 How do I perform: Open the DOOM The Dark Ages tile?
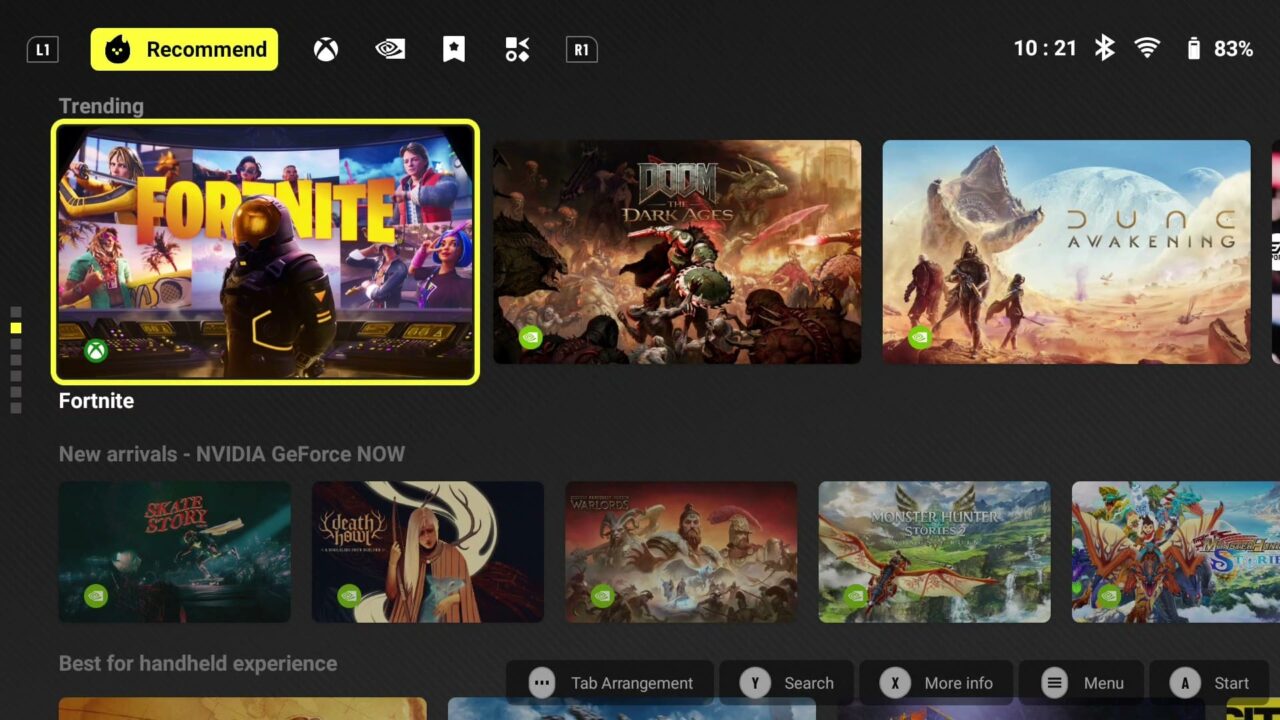(x=677, y=252)
